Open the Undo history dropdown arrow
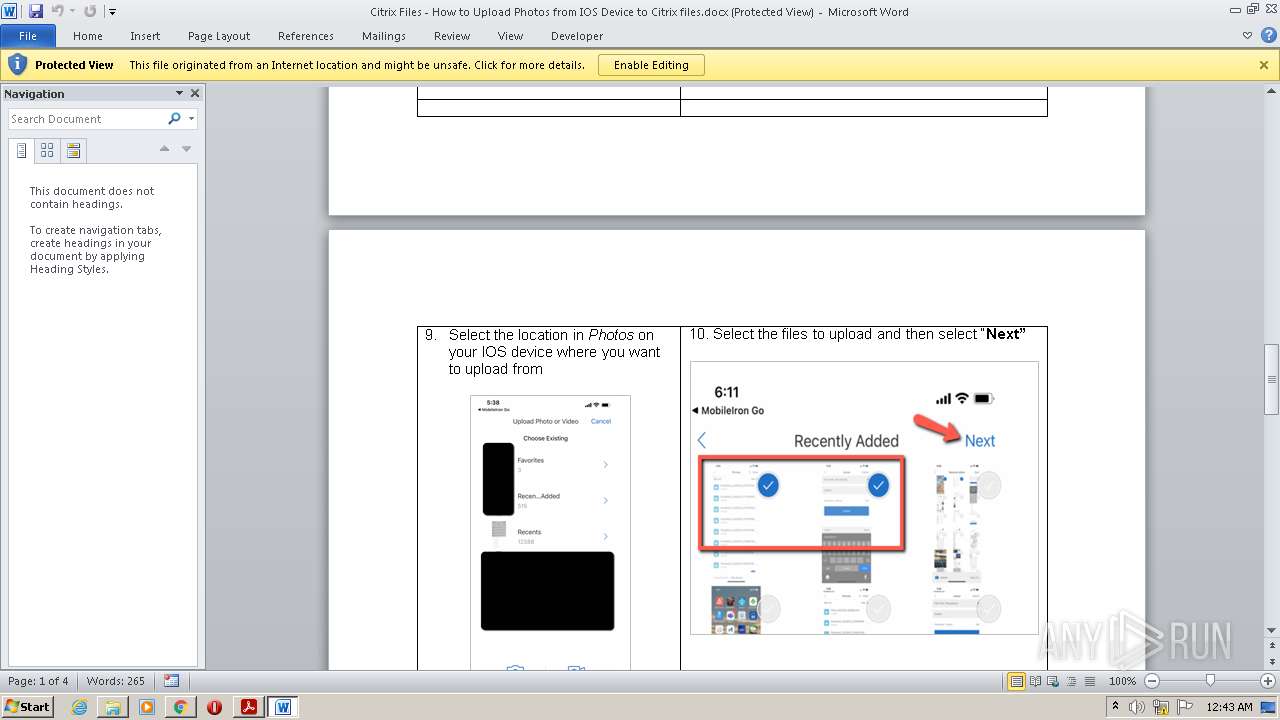This screenshot has height=720, width=1280. 71,12
